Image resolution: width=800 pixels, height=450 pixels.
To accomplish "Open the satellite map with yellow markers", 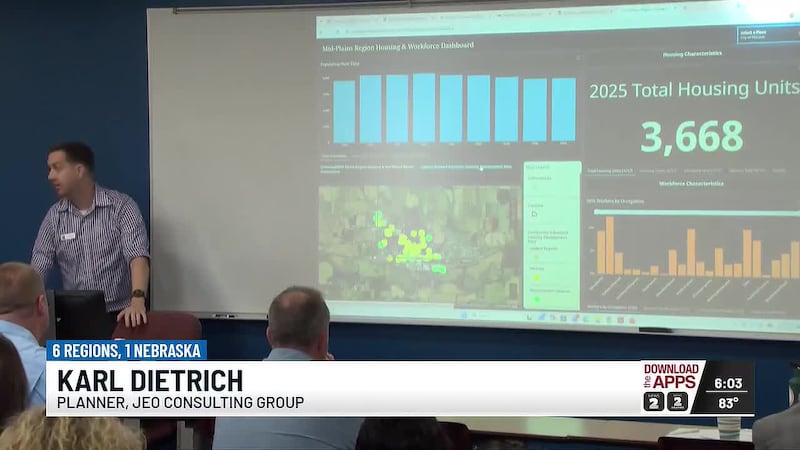I will (419, 243).
